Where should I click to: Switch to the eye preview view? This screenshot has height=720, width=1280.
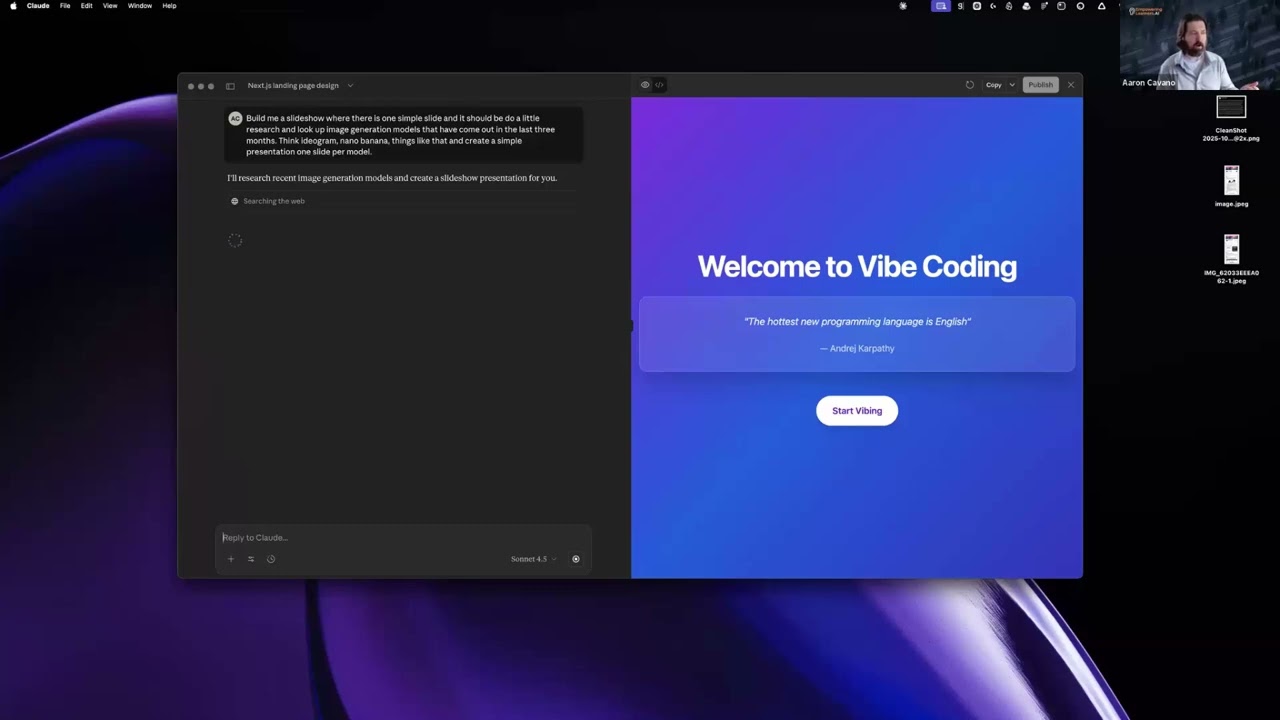click(x=645, y=85)
